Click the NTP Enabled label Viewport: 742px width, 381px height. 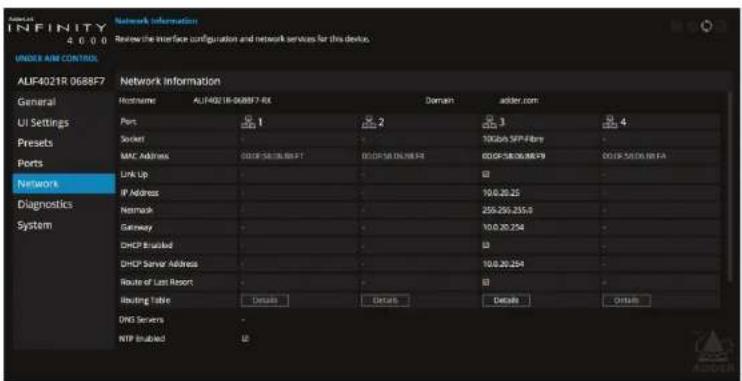(x=142, y=338)
